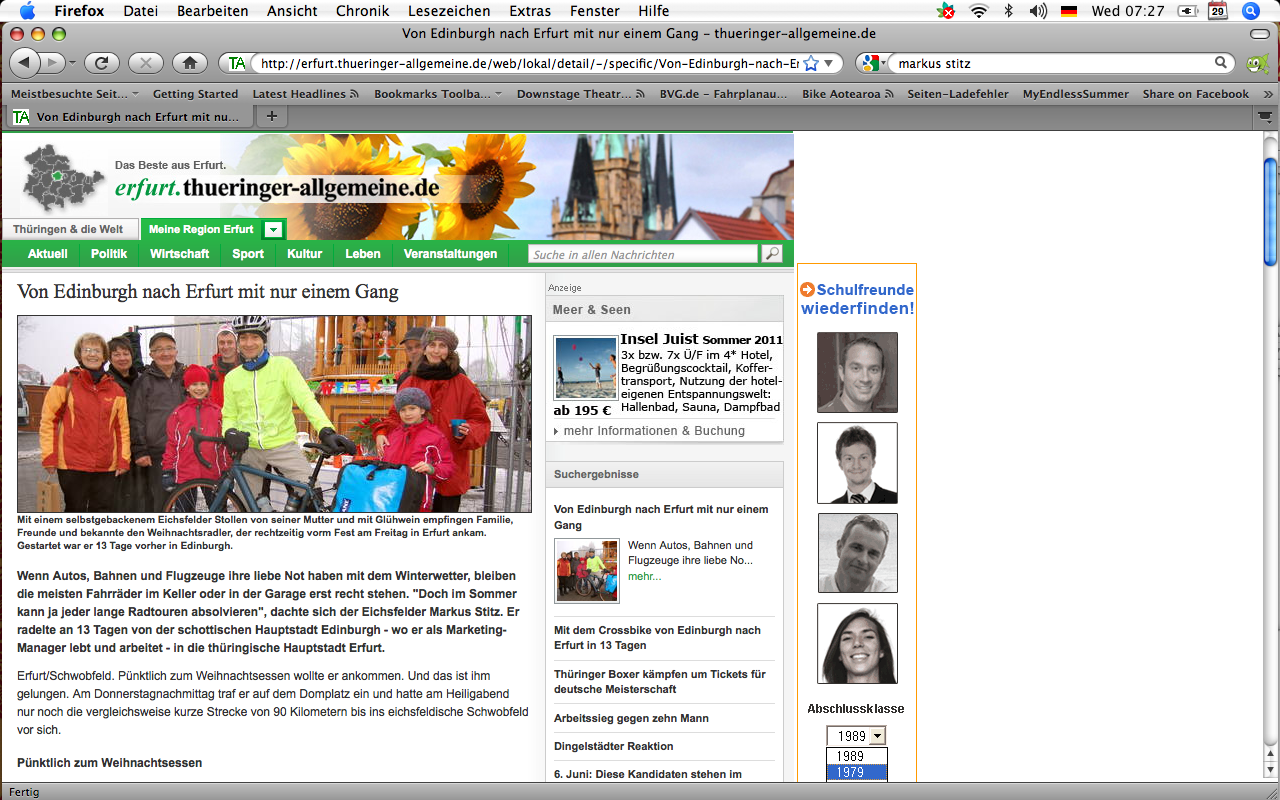Viewport: 1280px width, 800px height.
Task: Open the Chronik menu
Action: point(363,11)
